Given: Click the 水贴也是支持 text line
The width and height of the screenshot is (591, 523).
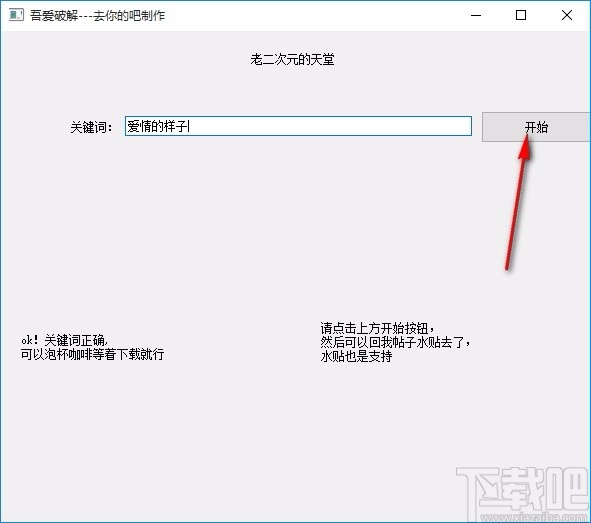Looking at the screenshot, I should pos(356,356).
